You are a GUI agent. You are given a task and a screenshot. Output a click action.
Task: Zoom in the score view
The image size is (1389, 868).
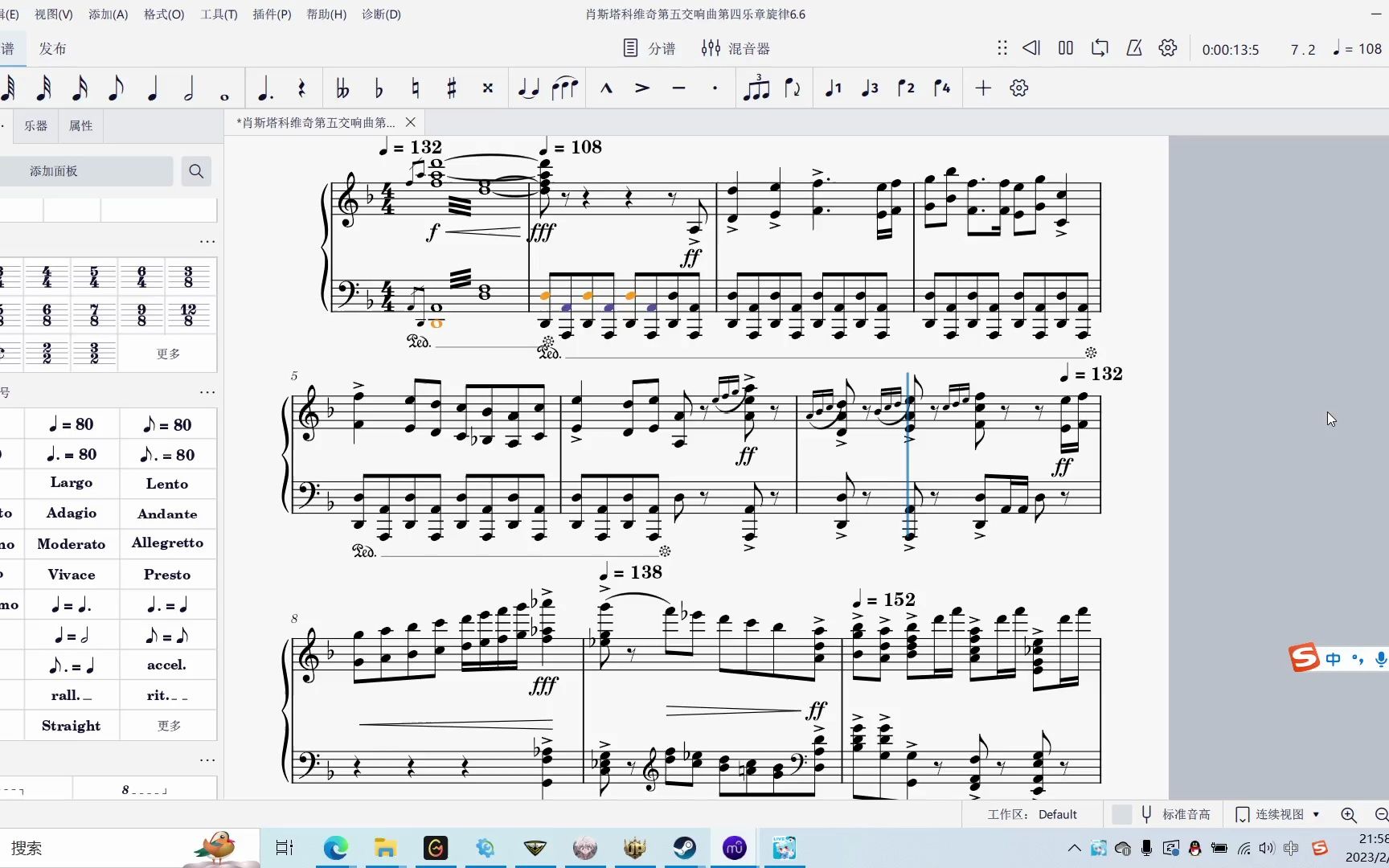1349,814
